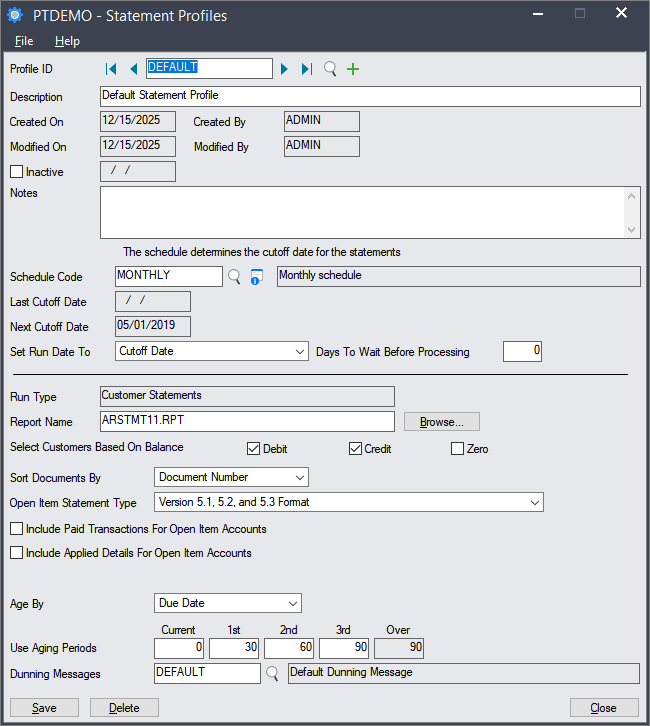
Task: Open the Help menu
Action: 67,41
